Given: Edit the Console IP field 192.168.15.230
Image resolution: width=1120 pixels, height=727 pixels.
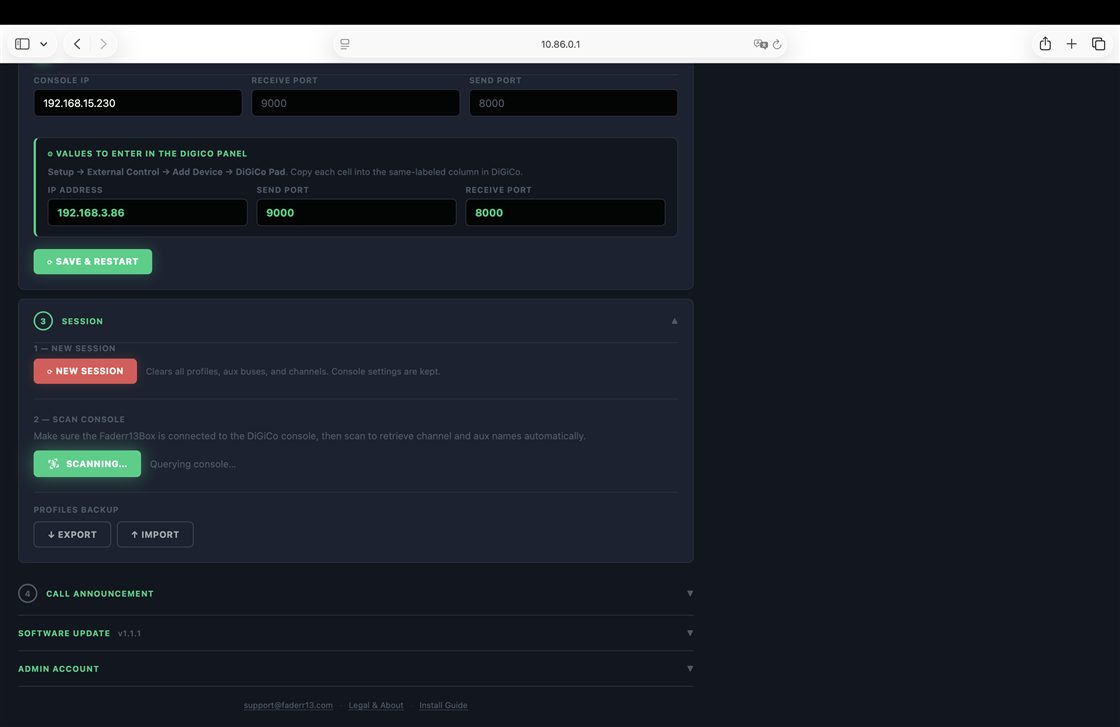Looking at the screenshot, I should pyautogui.click(x=138, y=103).
